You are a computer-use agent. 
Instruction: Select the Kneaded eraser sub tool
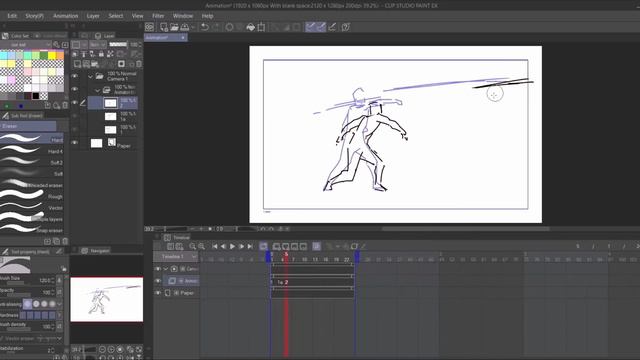pos(32,185)
